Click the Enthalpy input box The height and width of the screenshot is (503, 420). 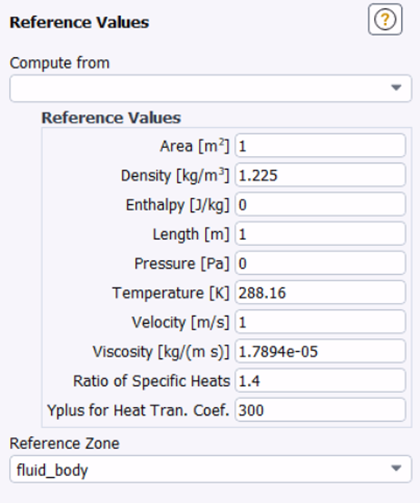(x=320, y=204)
